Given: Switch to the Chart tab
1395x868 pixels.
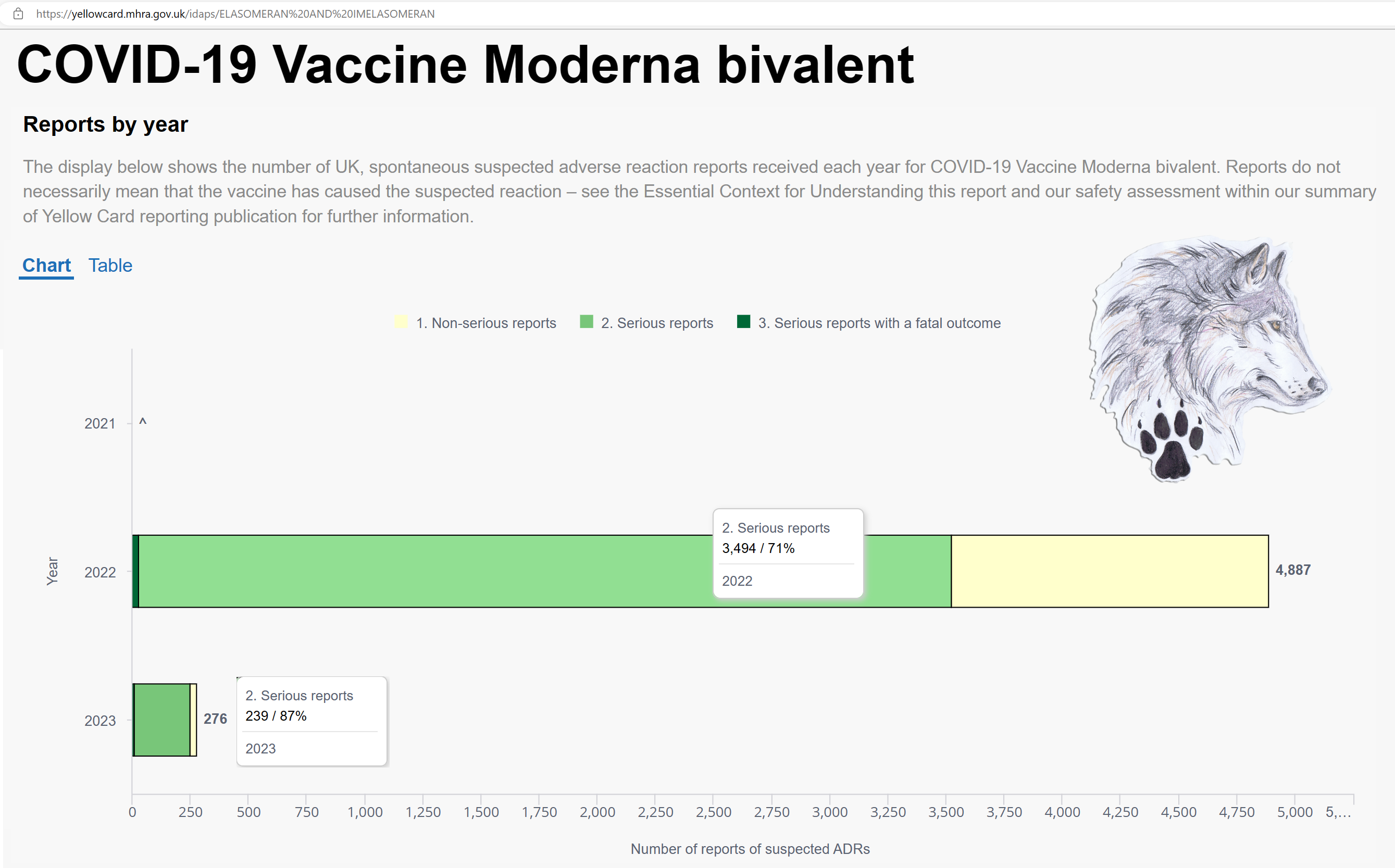Looking at the screenshot, I should pyautogui.click(x=46, y=265).
